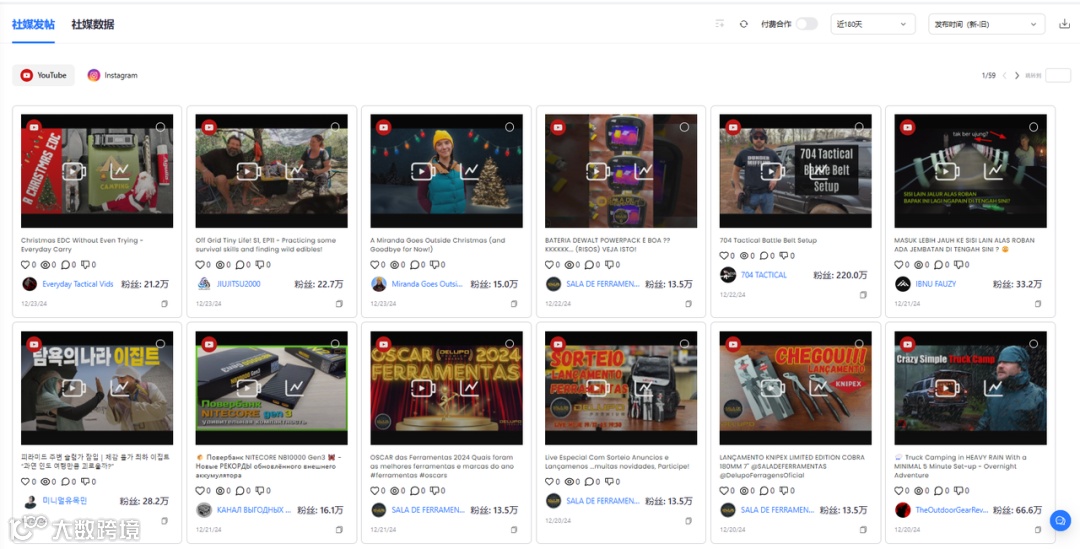
Task: Open the 近180天 time range dropdown
Action: [873, 24]
